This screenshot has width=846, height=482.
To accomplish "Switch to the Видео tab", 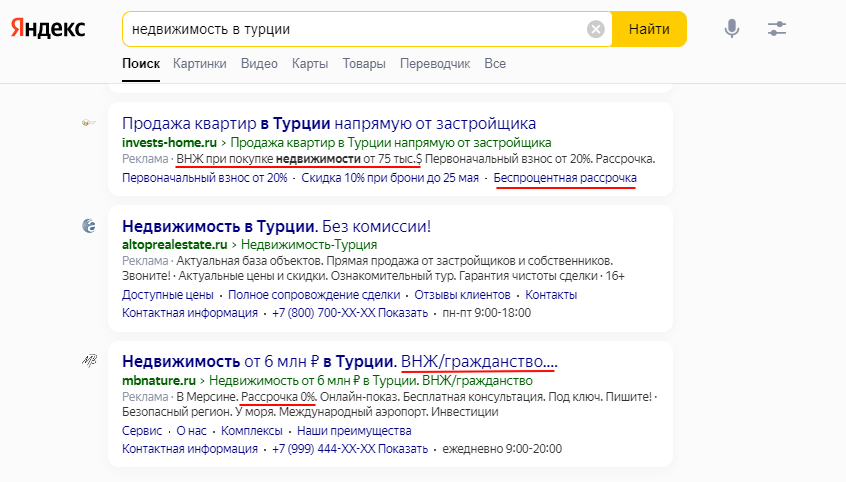I will tap(259, 64).
